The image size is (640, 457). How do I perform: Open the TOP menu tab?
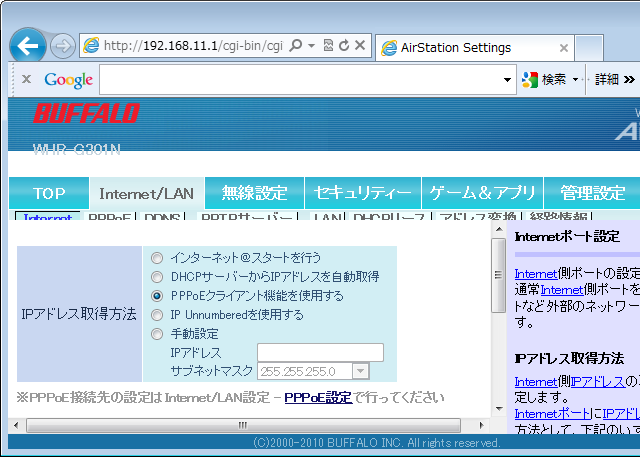pyautogui.click(x=49, y=193)
